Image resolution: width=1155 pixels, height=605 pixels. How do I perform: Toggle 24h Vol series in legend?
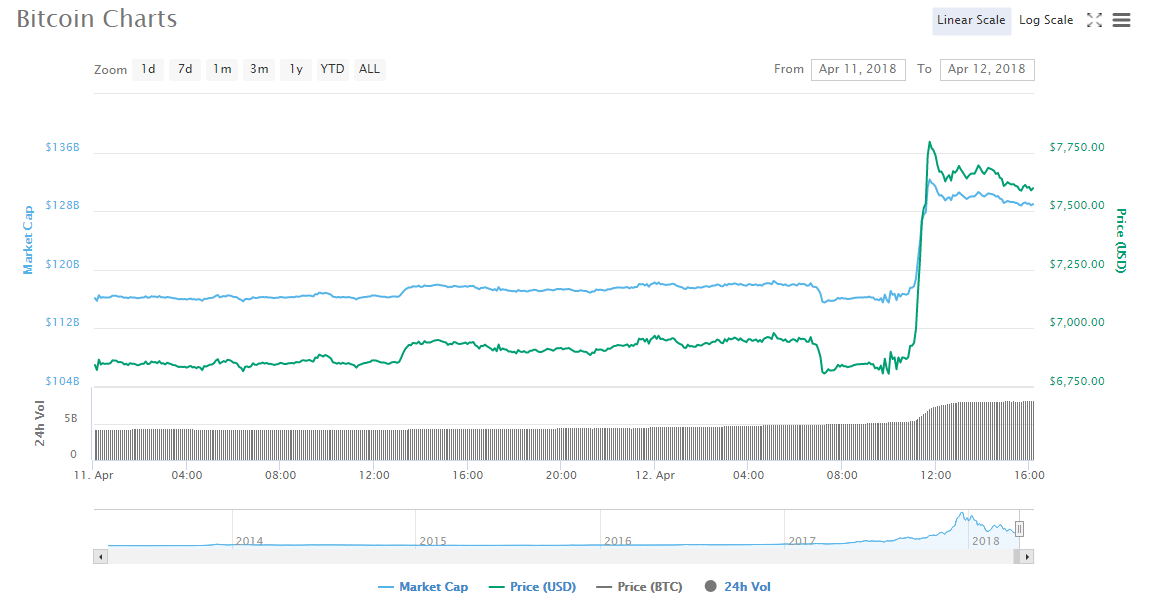click(x=738, y=587)
